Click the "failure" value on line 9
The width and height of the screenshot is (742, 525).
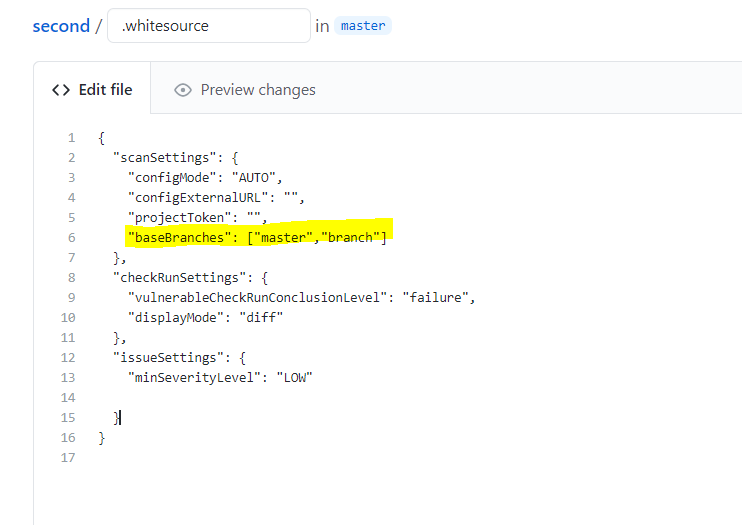[435, 298]
